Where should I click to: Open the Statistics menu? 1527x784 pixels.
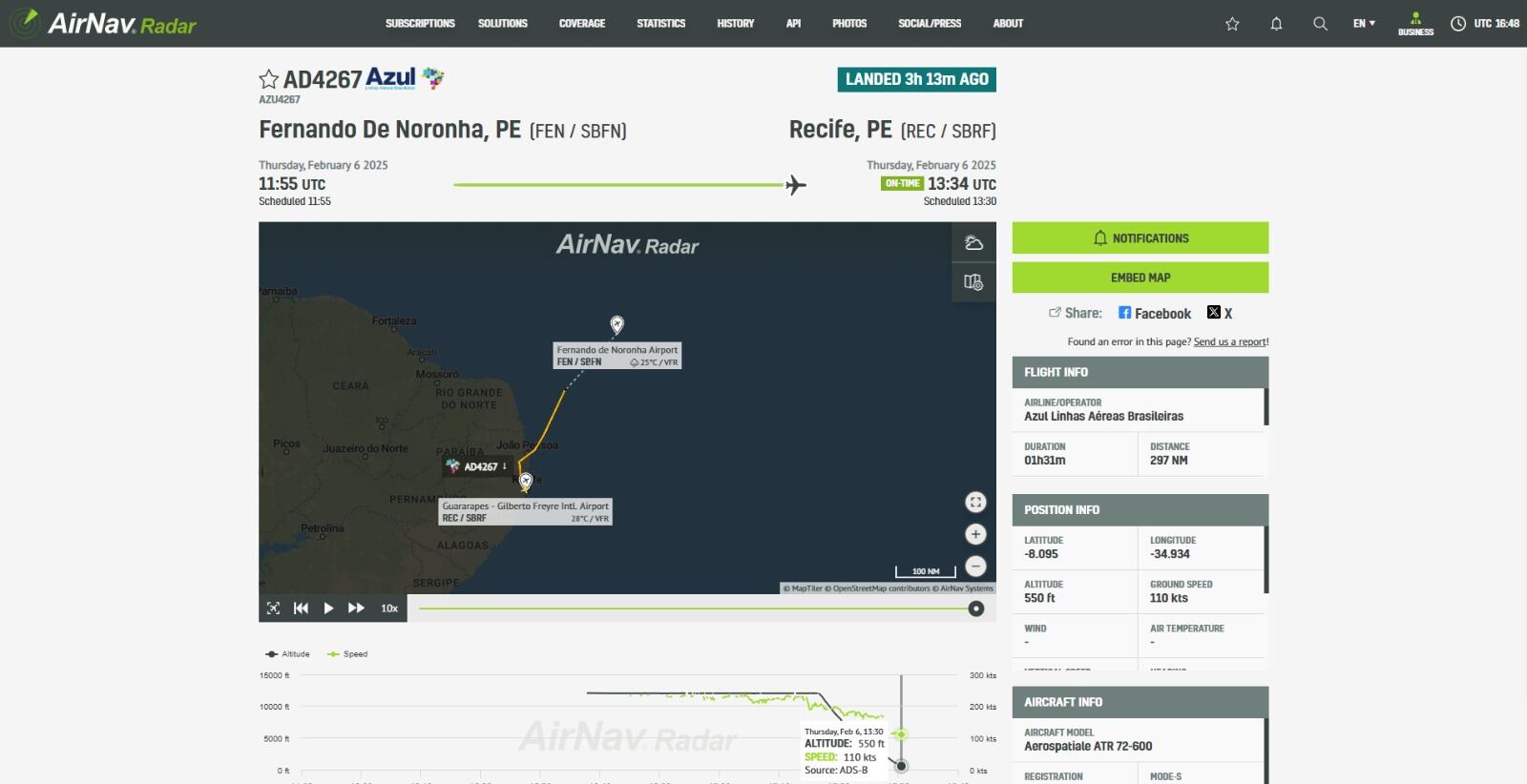click(x=660, y=24)
